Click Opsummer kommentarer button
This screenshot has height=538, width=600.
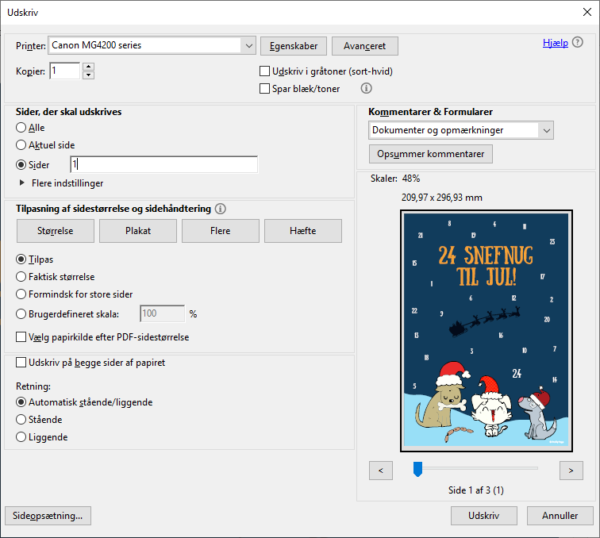[x=431, y=154]
